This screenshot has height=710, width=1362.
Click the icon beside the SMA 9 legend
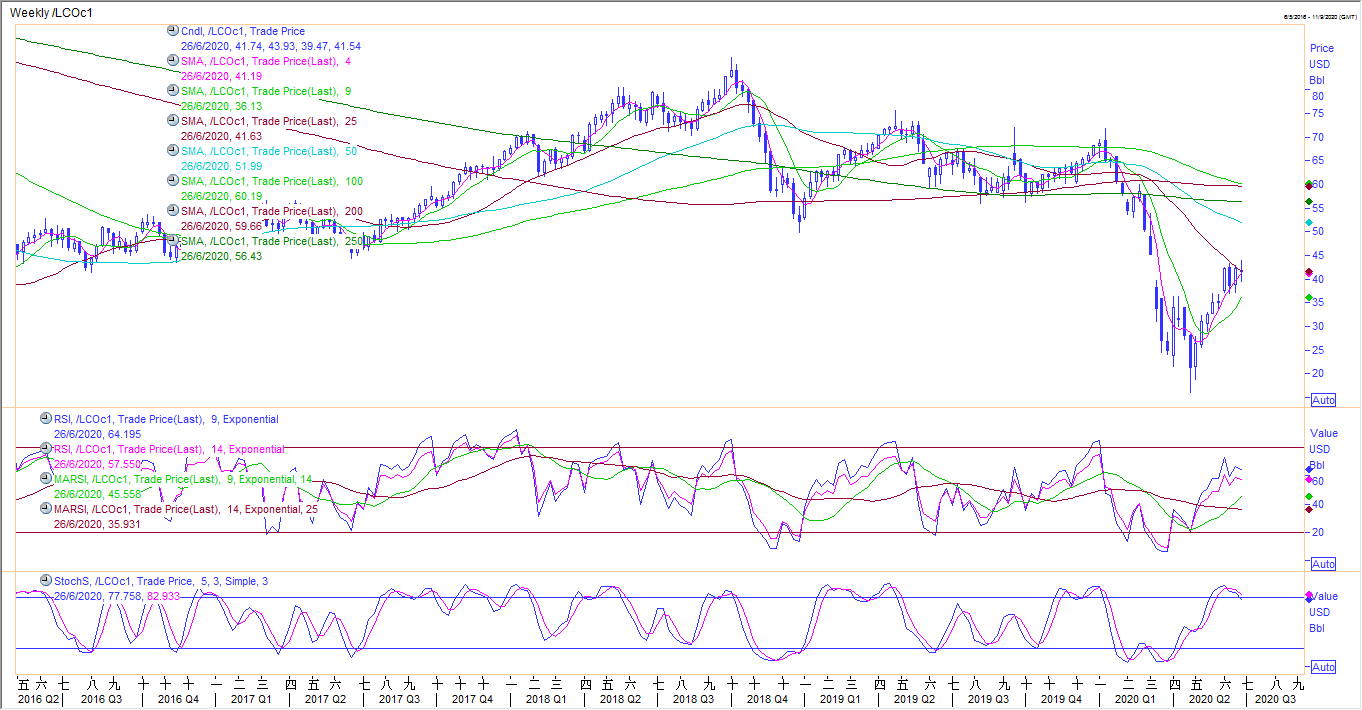coord(172,91)
